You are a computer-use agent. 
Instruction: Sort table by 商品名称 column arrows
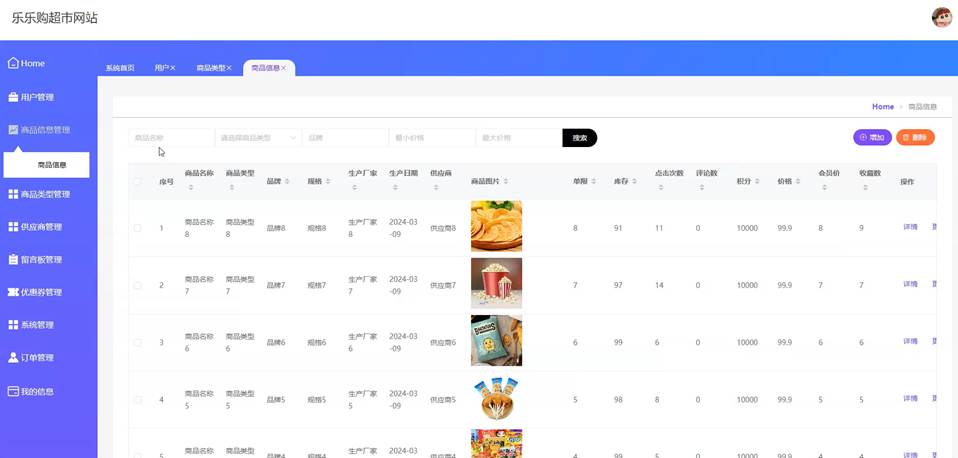pos(191,187)
